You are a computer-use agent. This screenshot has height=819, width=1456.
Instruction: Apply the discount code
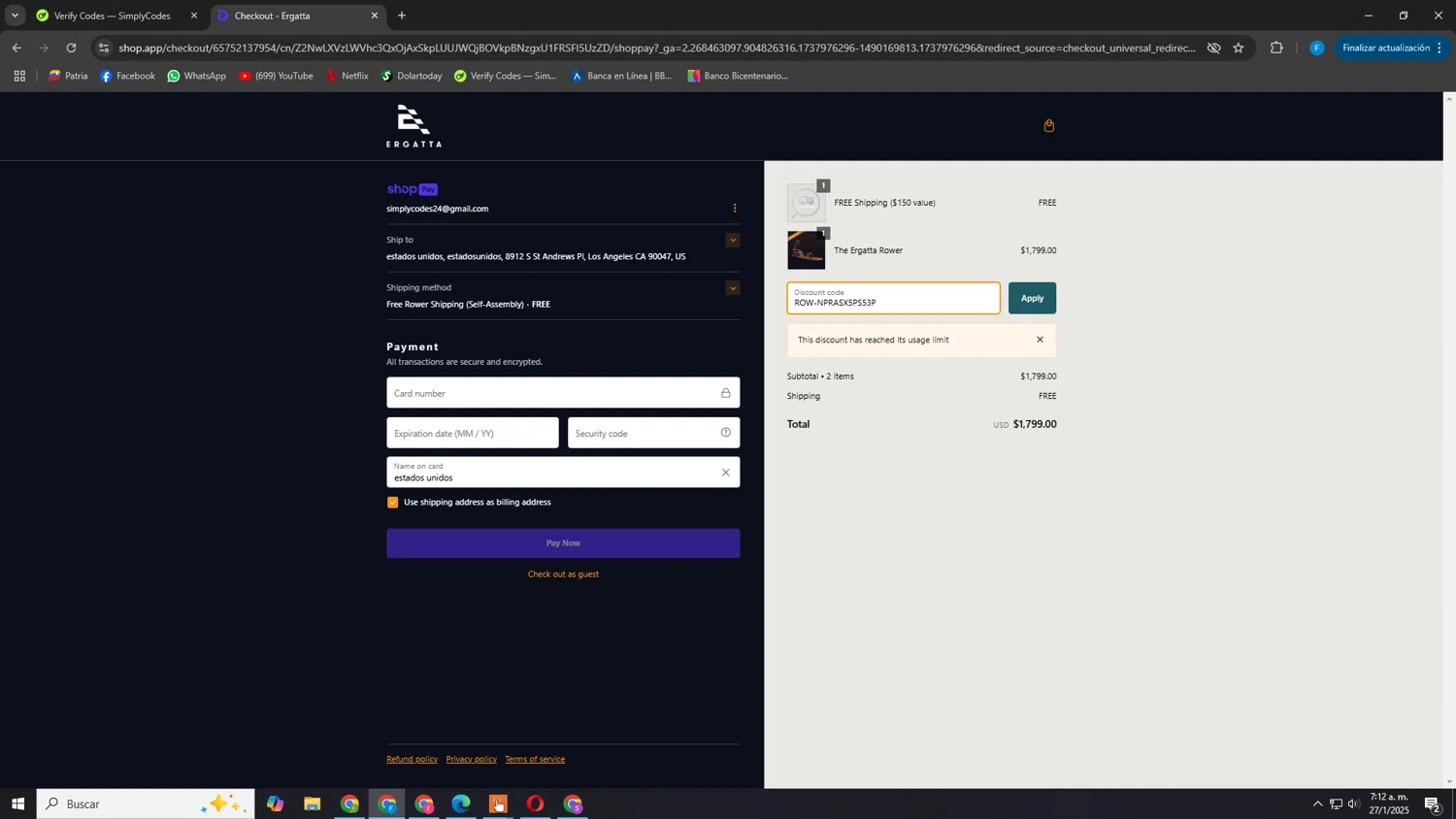pos(1032,299)
